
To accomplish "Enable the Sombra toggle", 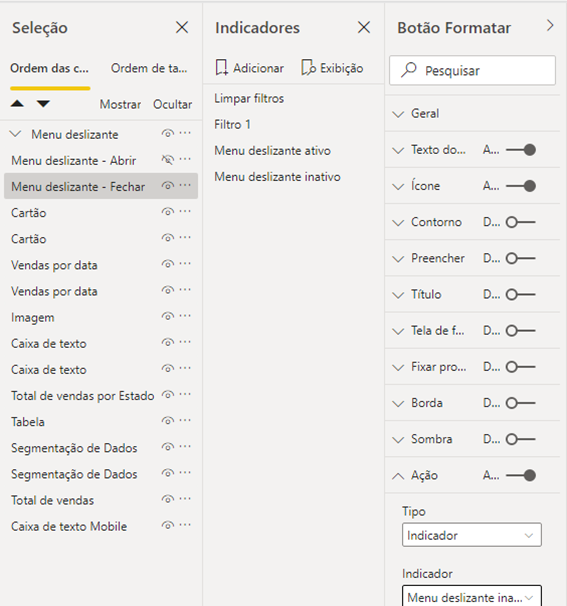I will (521, 439).
